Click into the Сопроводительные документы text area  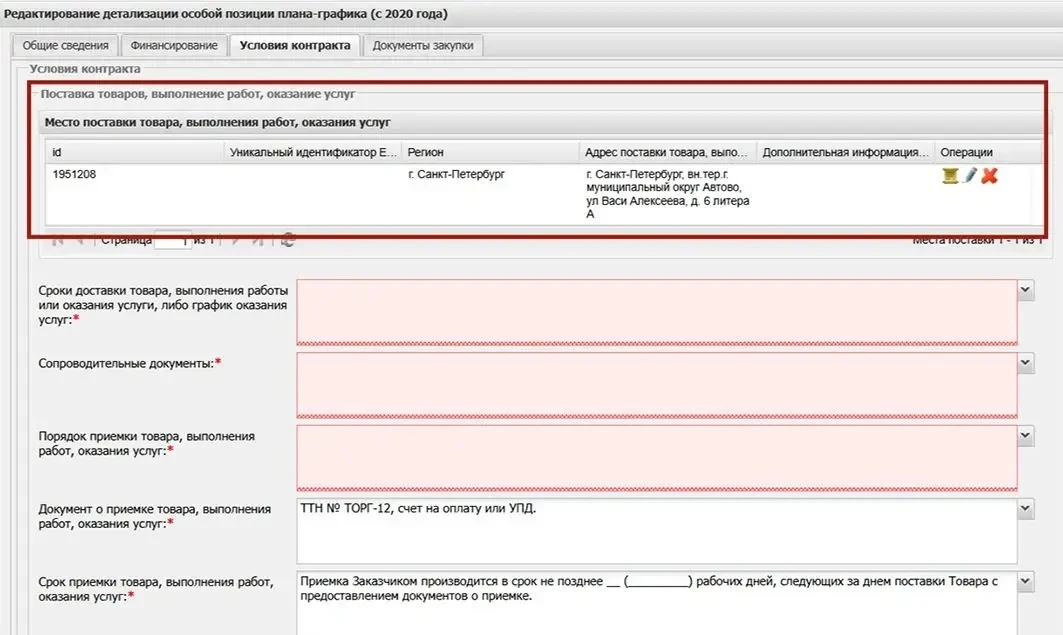click(657, 384)
